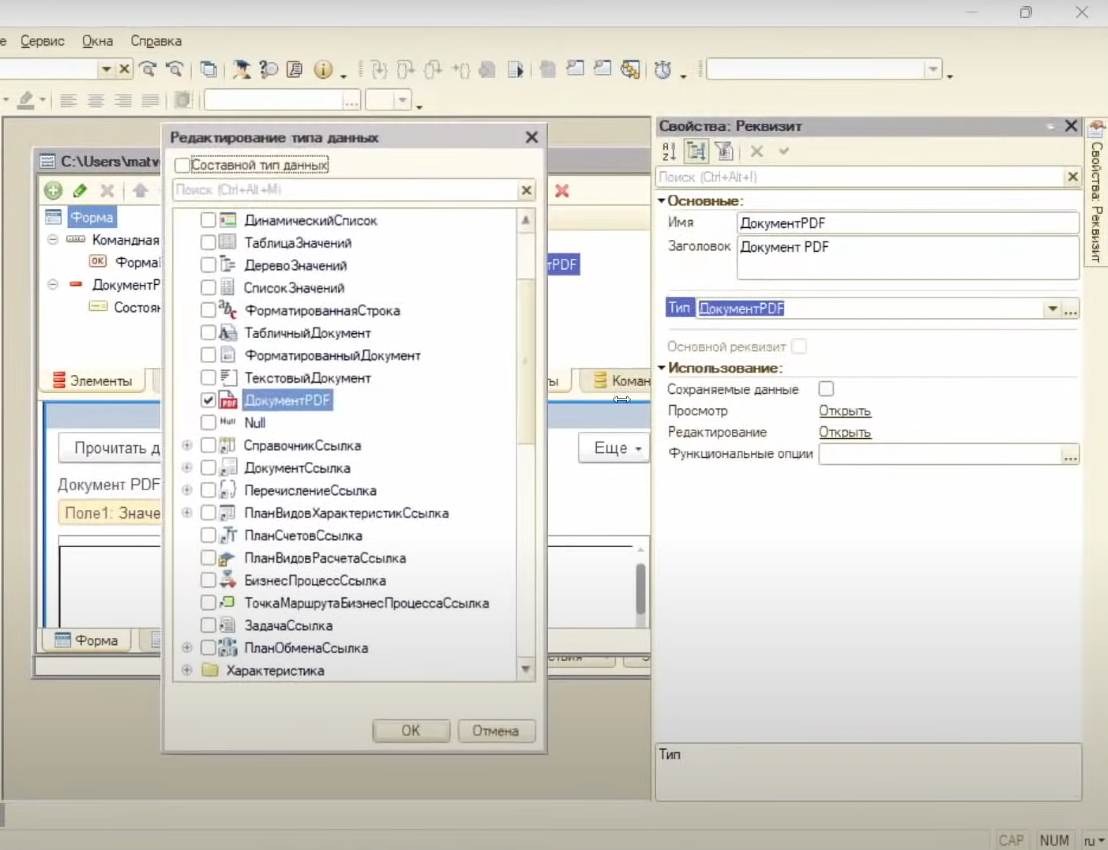Viewport: 1108px width, 850px height.
Task: Check the ТекстовыйДокумент checkbox
Action: pos(208,378)
